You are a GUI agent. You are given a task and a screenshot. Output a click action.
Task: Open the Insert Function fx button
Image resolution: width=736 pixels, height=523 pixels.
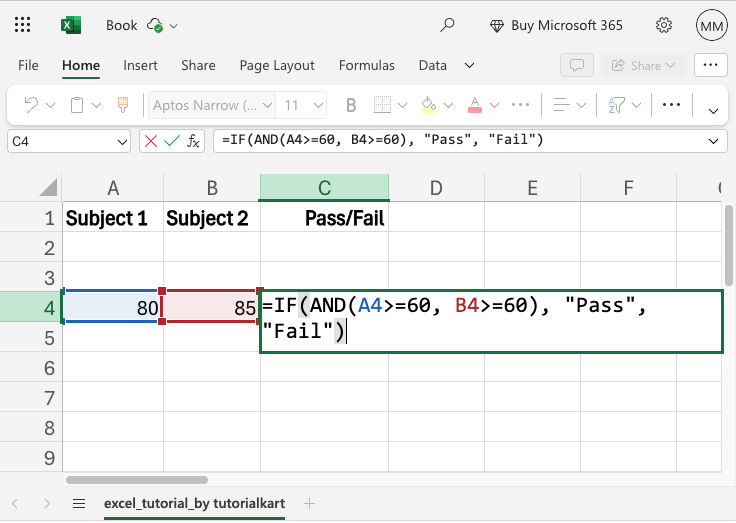pyautogui.click(x=193, y=141)
